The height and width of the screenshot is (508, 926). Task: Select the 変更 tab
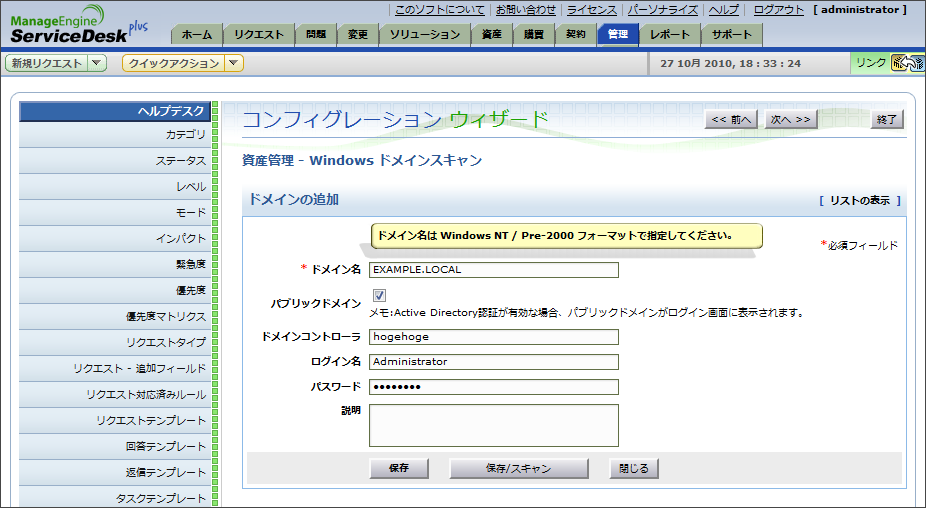pos(357,35)
